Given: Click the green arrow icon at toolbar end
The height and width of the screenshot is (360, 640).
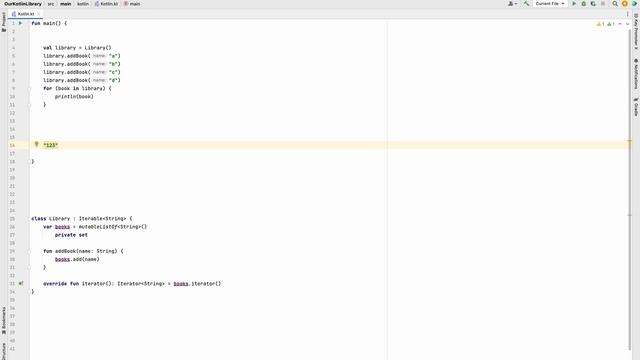Looking at the screenshot, I should [635, 4].
